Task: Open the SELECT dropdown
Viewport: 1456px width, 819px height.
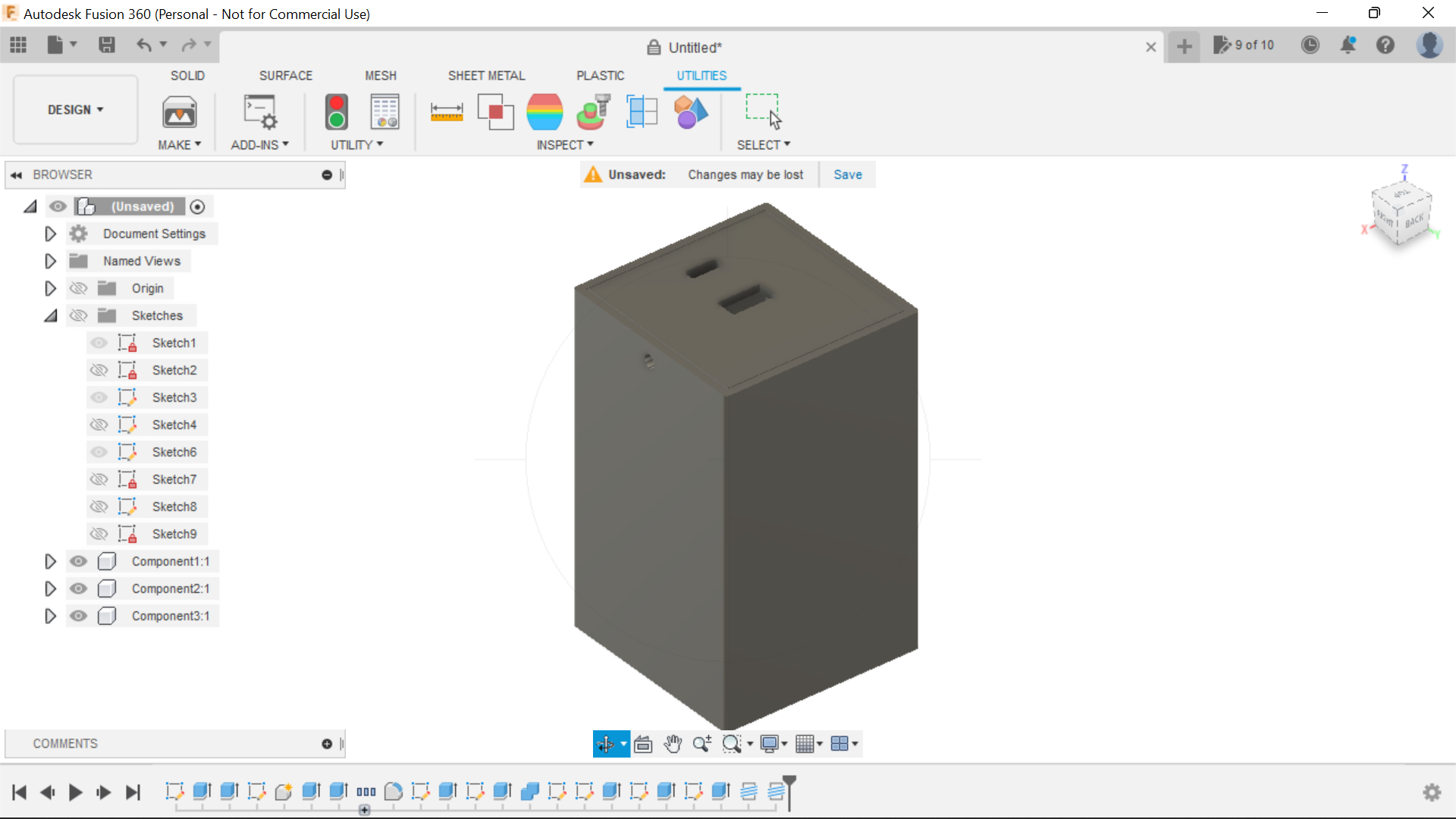Action: 763,145
